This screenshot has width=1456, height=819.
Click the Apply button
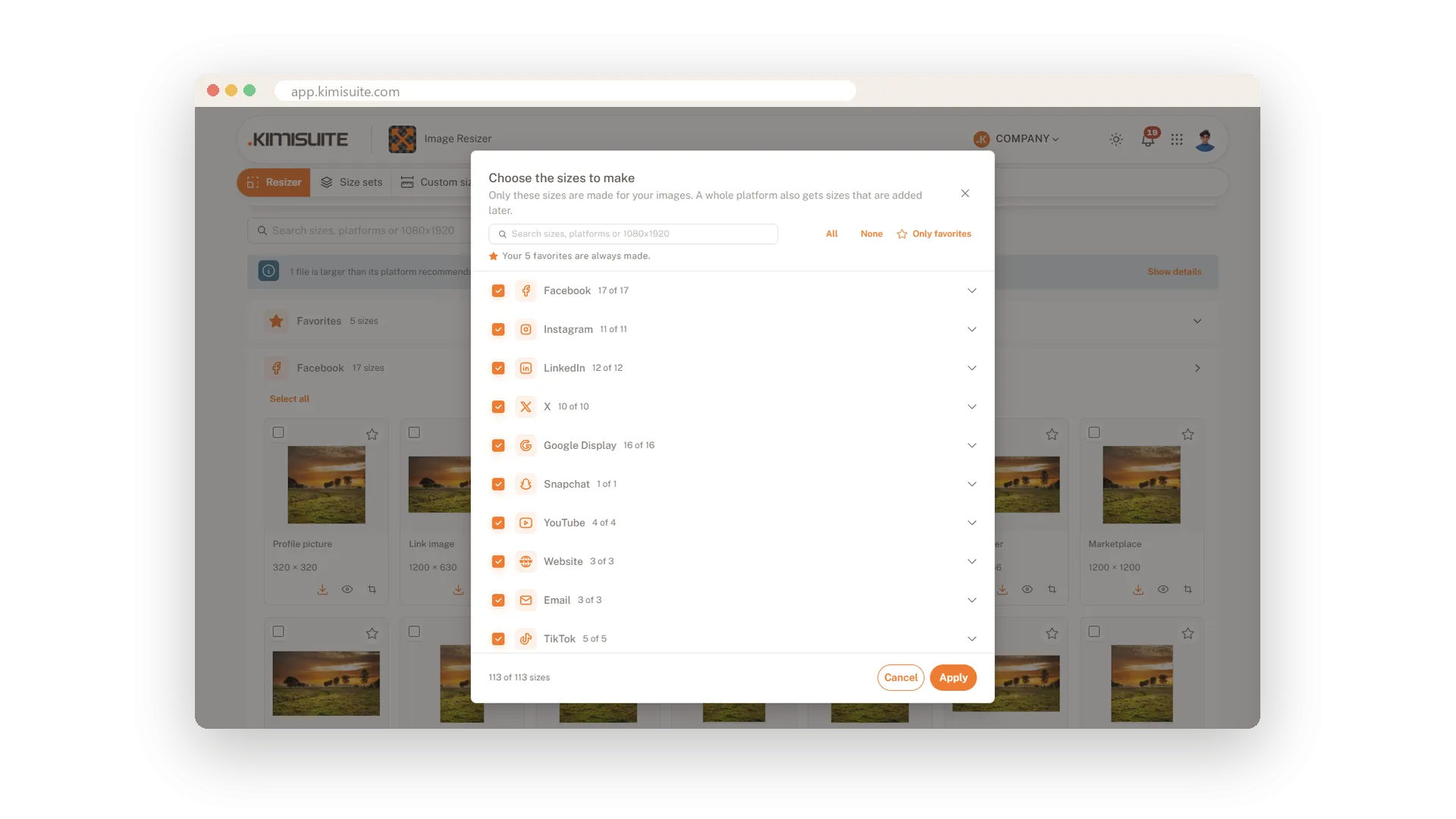point(953,677)
